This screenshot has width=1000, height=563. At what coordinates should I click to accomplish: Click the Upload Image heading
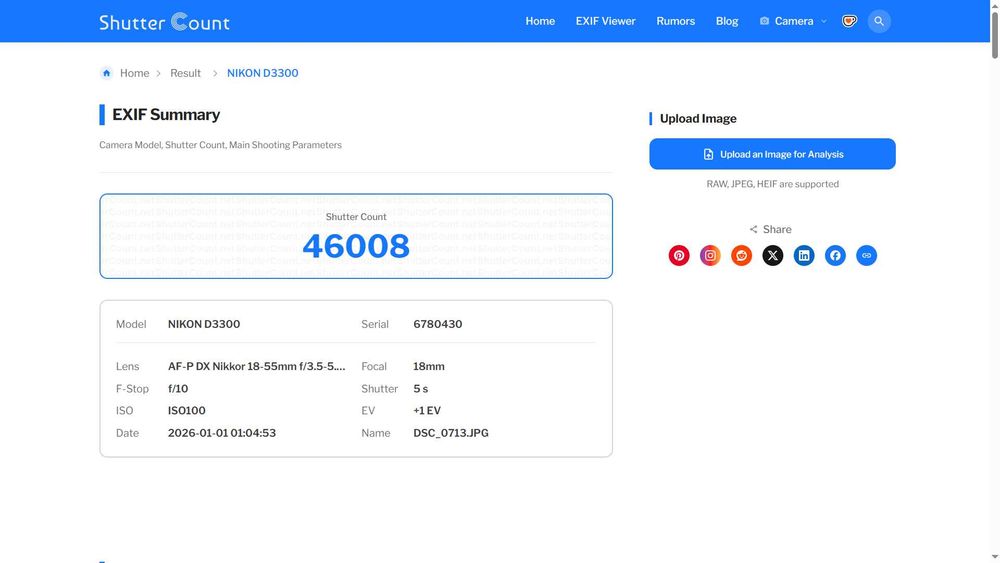tap(698, 119)
